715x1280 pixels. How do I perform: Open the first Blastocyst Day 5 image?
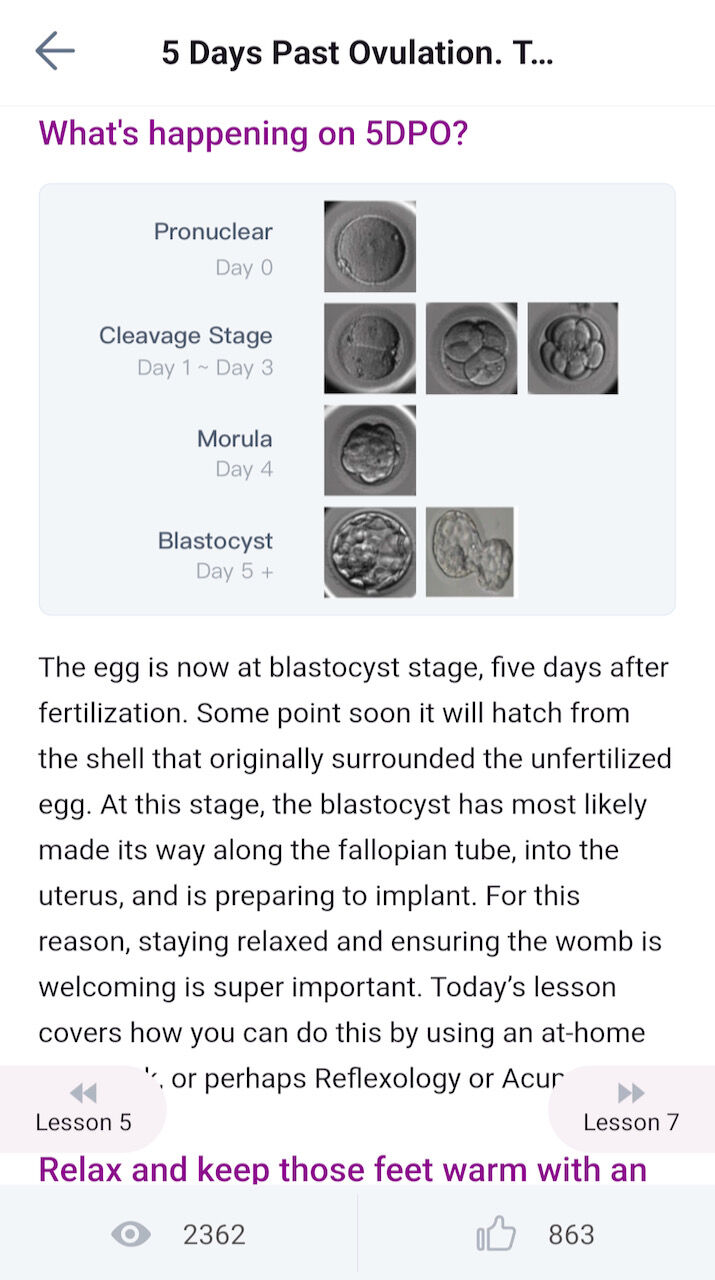point(370,552)
